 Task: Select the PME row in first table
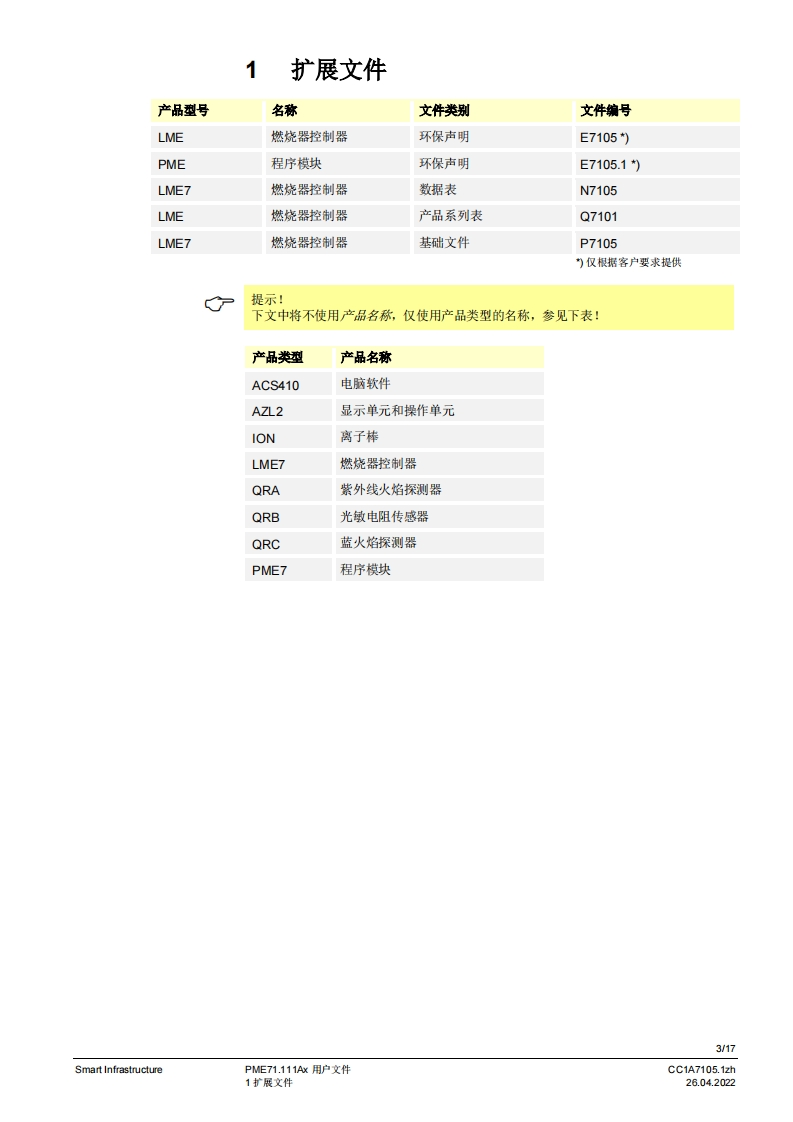172,164
